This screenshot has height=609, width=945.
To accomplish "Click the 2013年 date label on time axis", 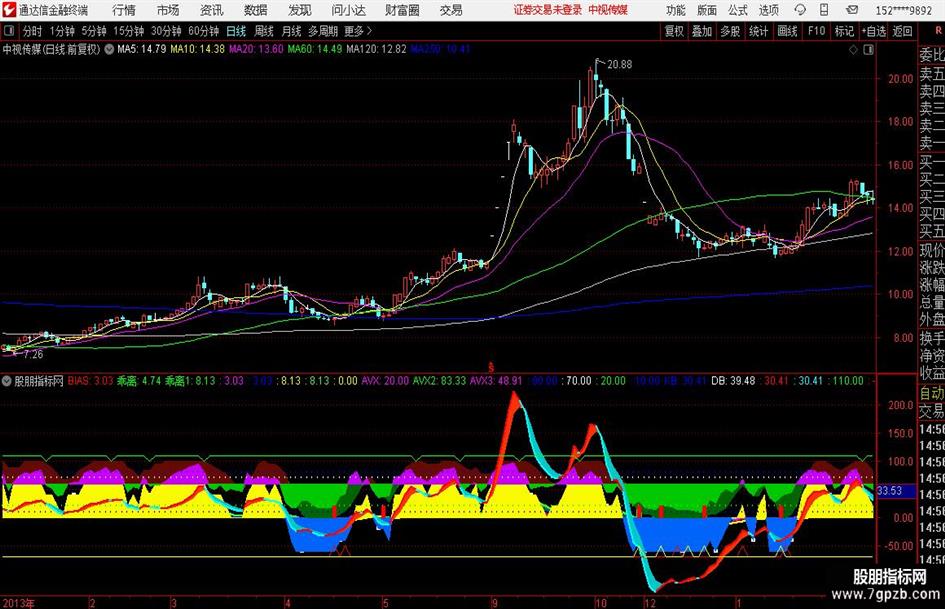I will click(x=18, y=603).
